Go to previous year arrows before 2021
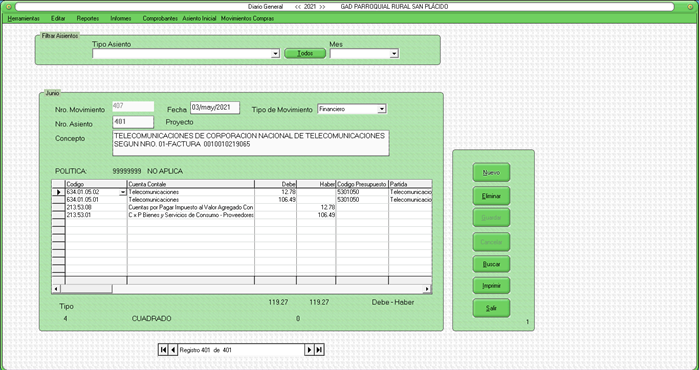The image size is (699, 370). click(x=298, y=7)
